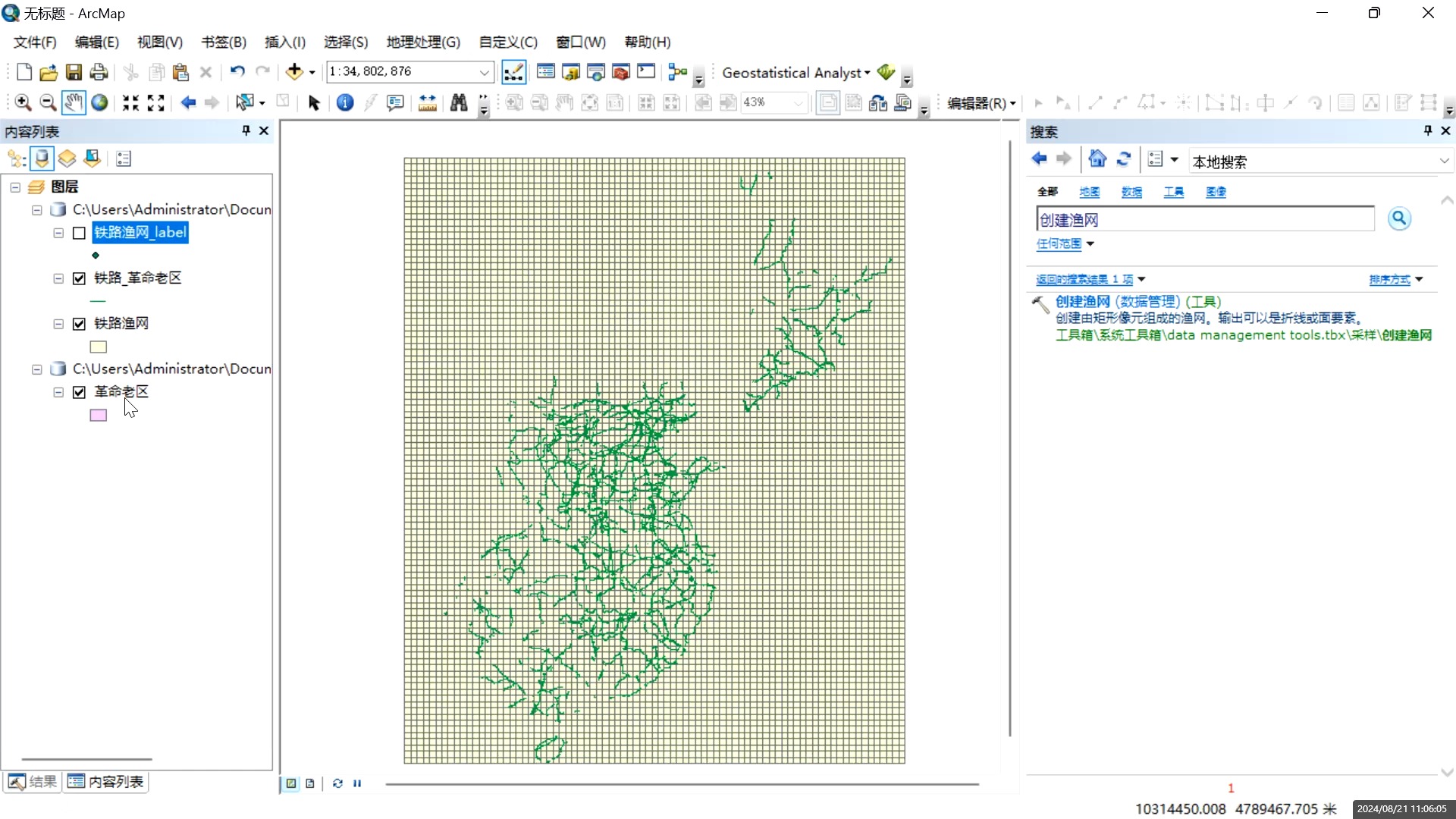Collapse the 图层 data frame tree
This screenshot has width=1456, height=819.
point(15,187)
